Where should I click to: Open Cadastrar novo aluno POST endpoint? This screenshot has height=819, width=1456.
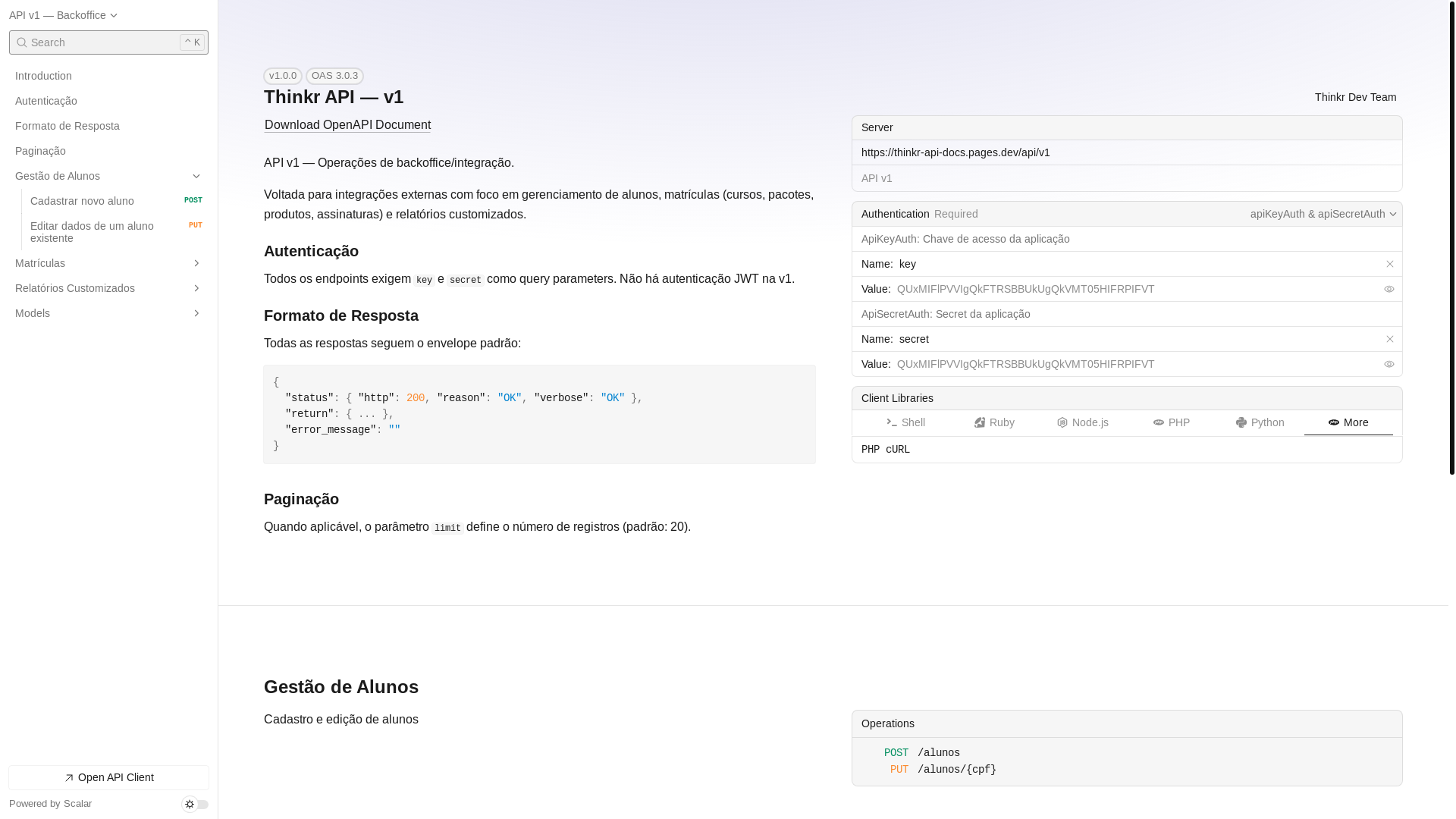116,201
